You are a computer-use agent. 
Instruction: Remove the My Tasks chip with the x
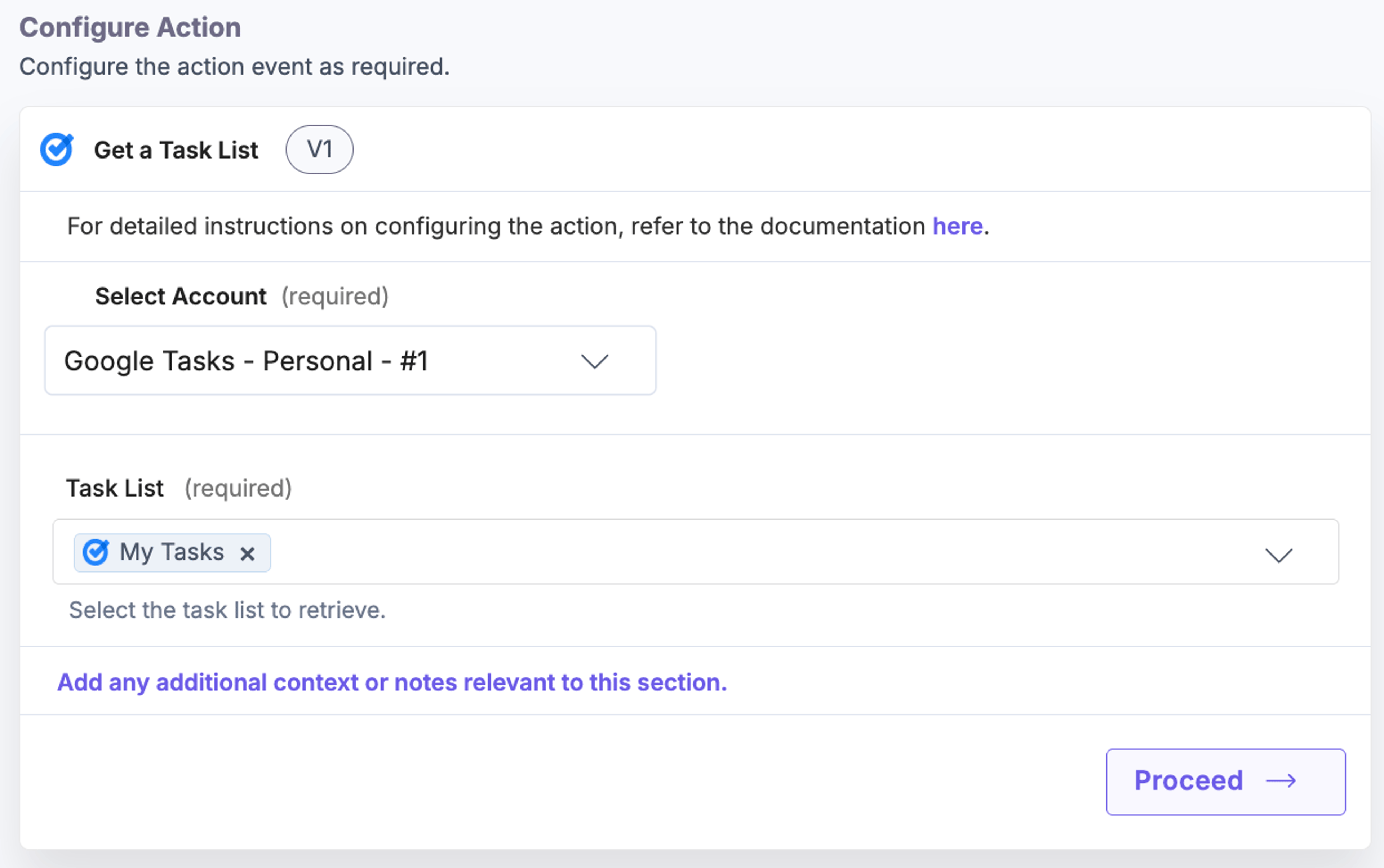[x=248, y=553]
